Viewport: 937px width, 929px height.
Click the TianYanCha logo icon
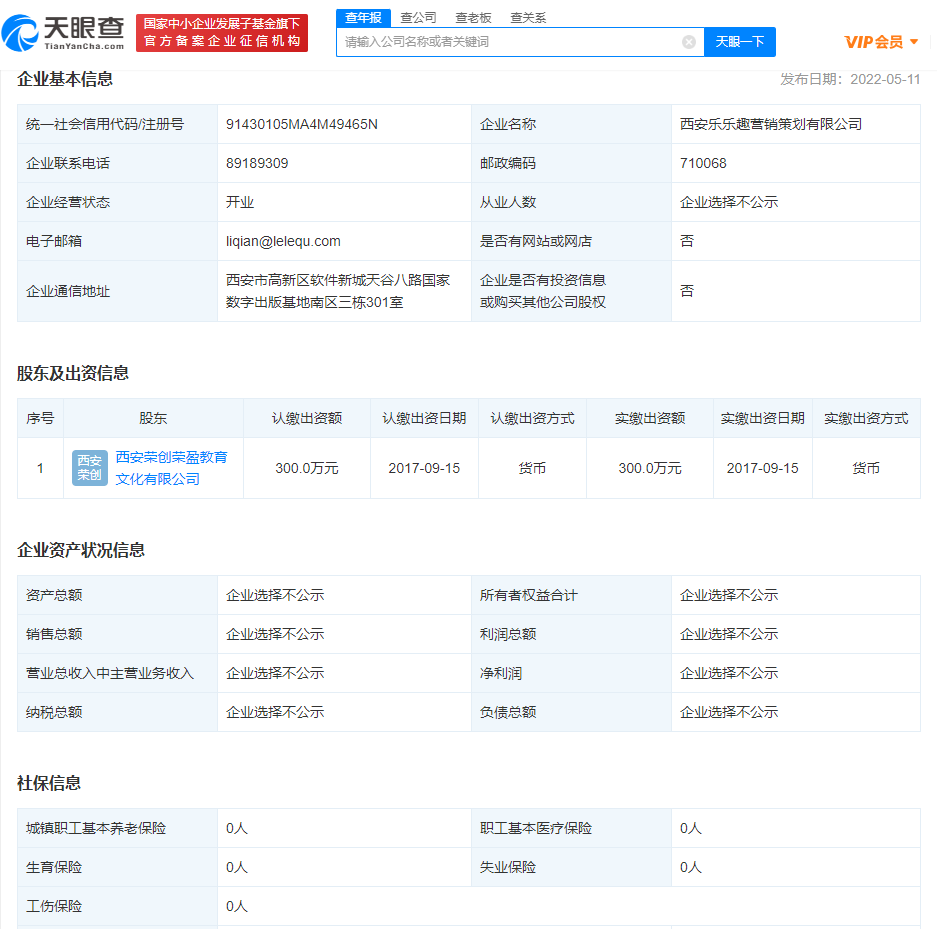pyautogui.click(x=20, y=34)
